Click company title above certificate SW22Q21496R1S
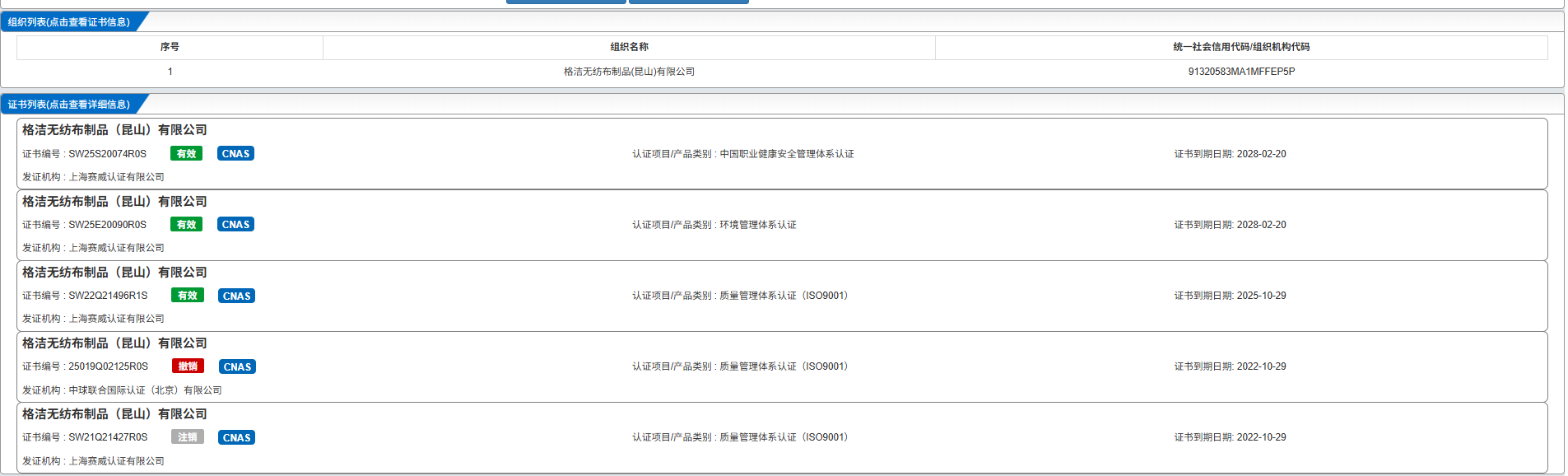 coord(114,273)
